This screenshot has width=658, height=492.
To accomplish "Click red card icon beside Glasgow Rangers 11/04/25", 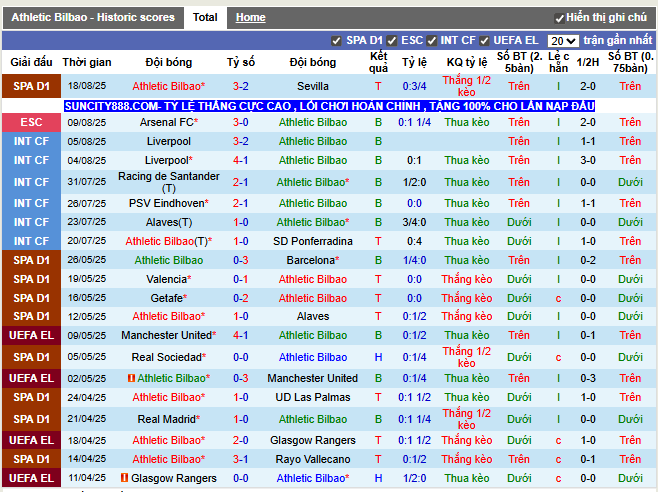I will pos(124,478).
